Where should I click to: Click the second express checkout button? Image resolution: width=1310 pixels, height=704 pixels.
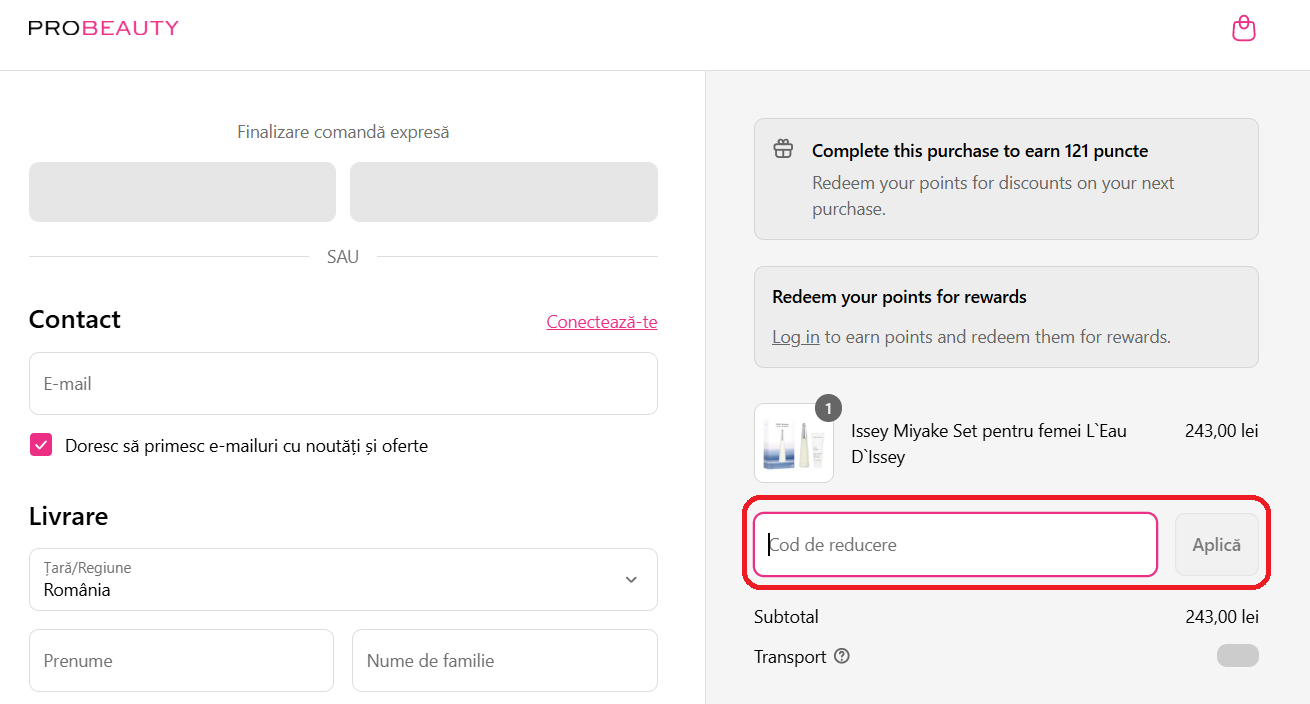tap(503, 192)
